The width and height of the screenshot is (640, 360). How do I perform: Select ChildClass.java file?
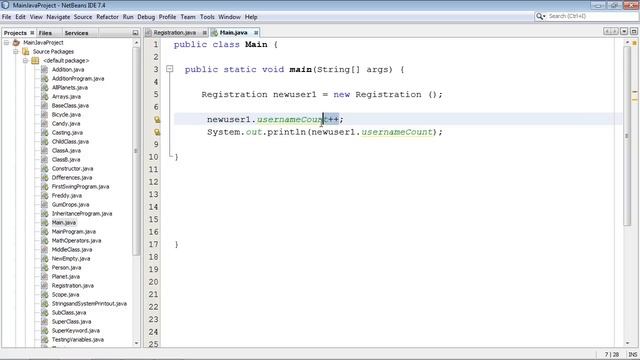pos(70,141)
